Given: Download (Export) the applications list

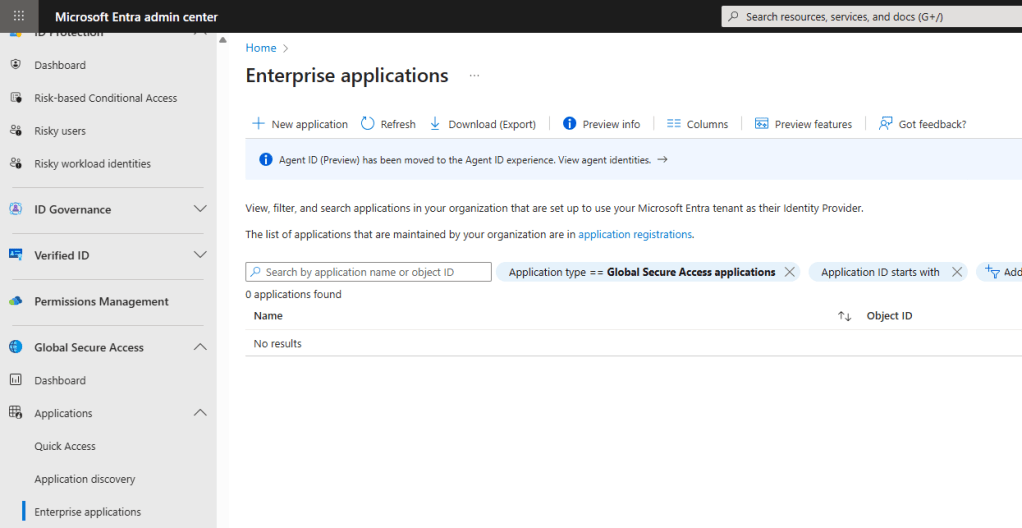Looking at the screenshot, I should coord(483,124).
